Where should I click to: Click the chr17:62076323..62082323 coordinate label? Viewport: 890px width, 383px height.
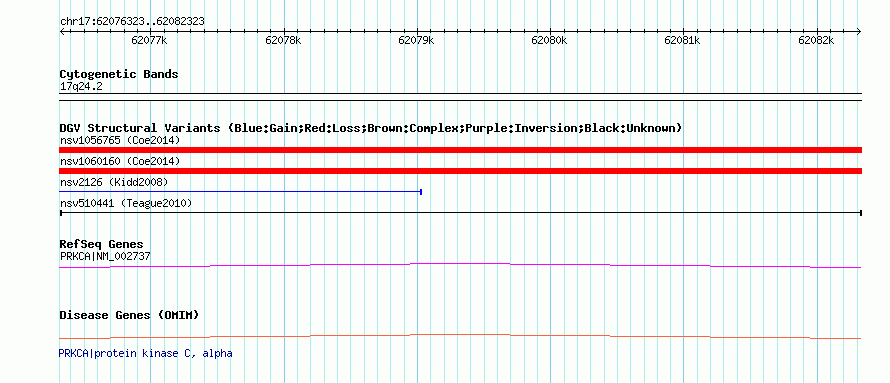pos(132,22)
